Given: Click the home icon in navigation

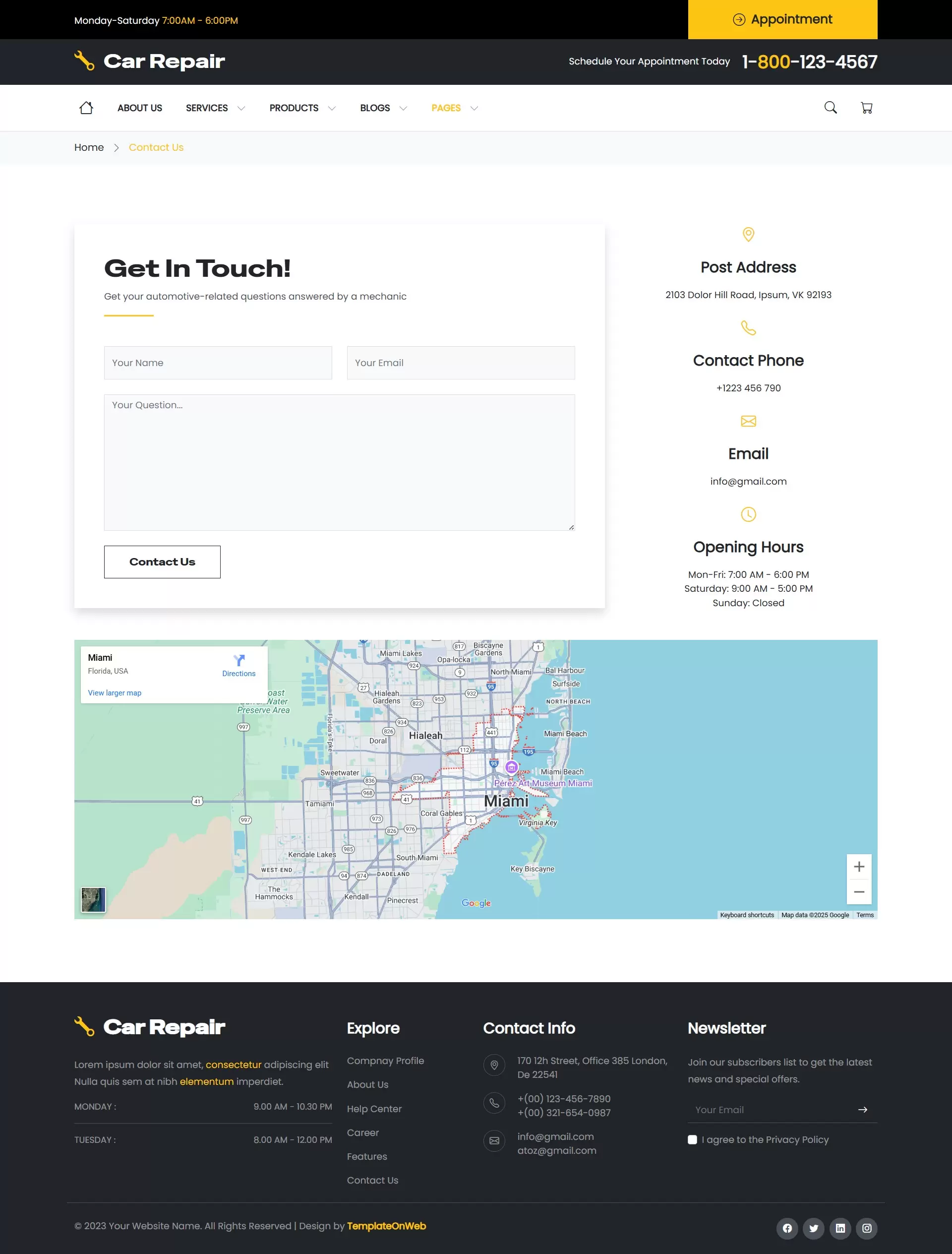Looking at the screenshot, I should coord(86,107).
